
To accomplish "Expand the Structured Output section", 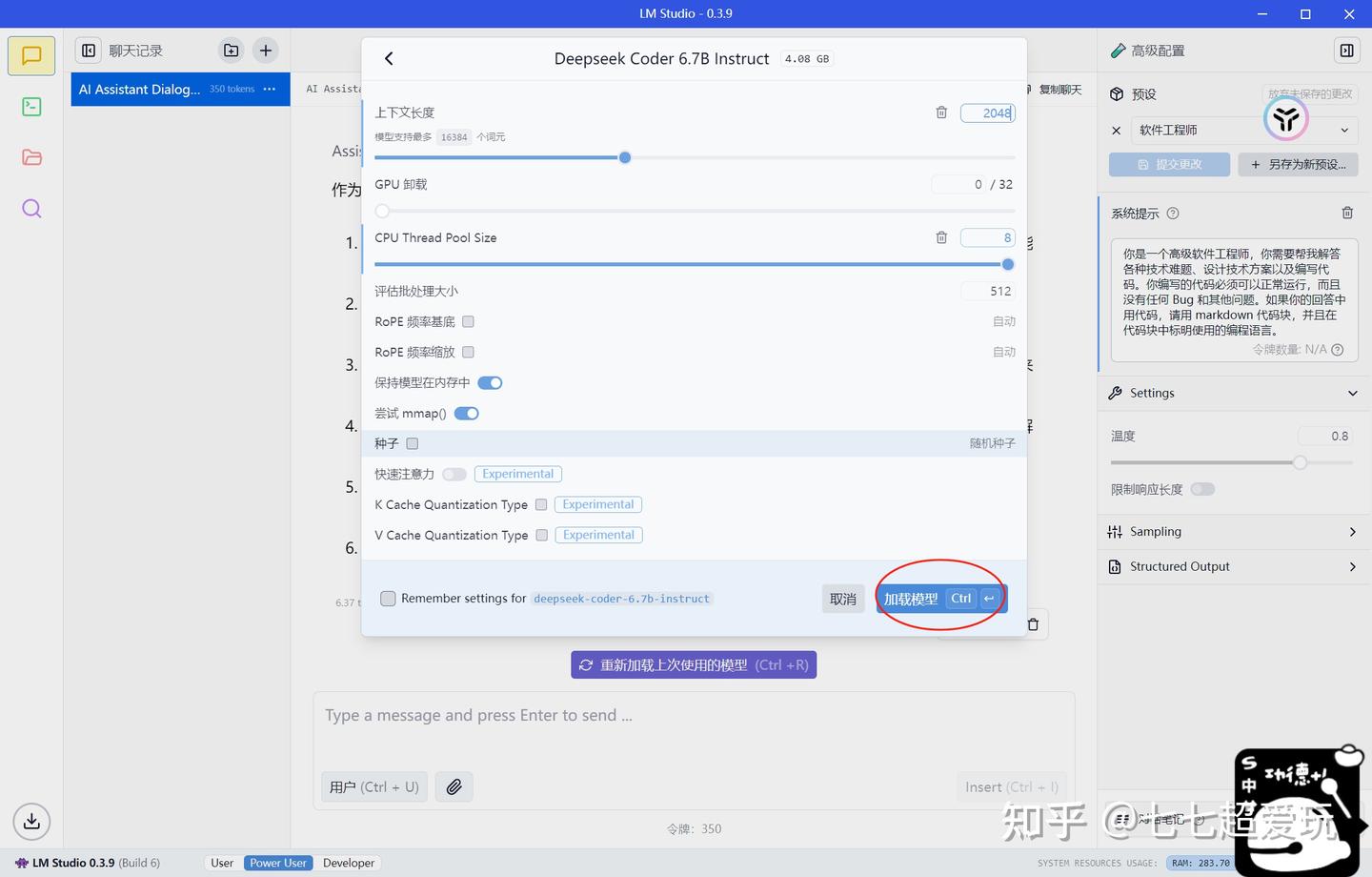I will pos(1232,566).
